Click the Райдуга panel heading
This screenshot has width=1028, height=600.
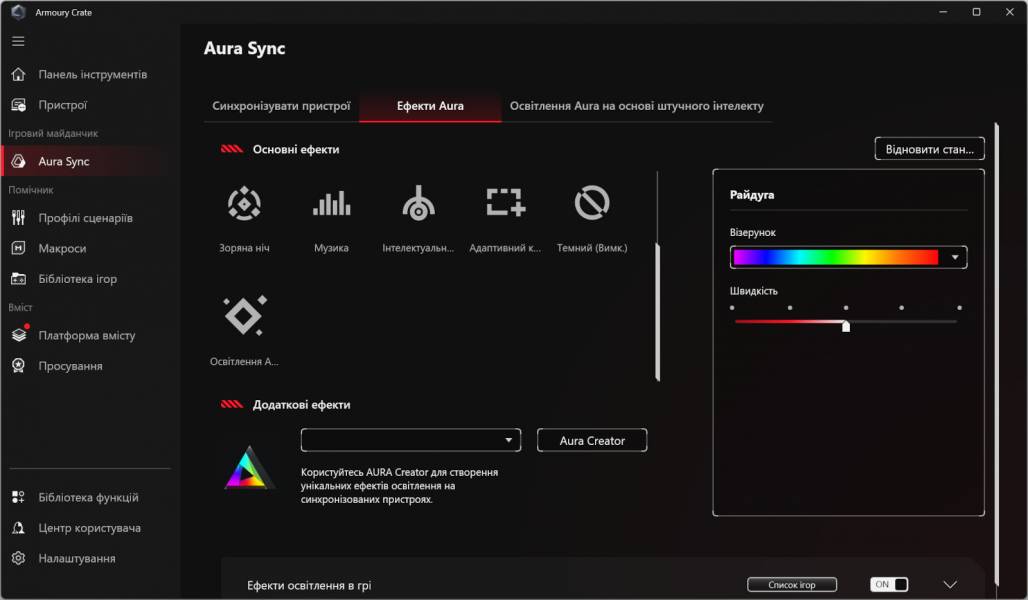point(751,195)
